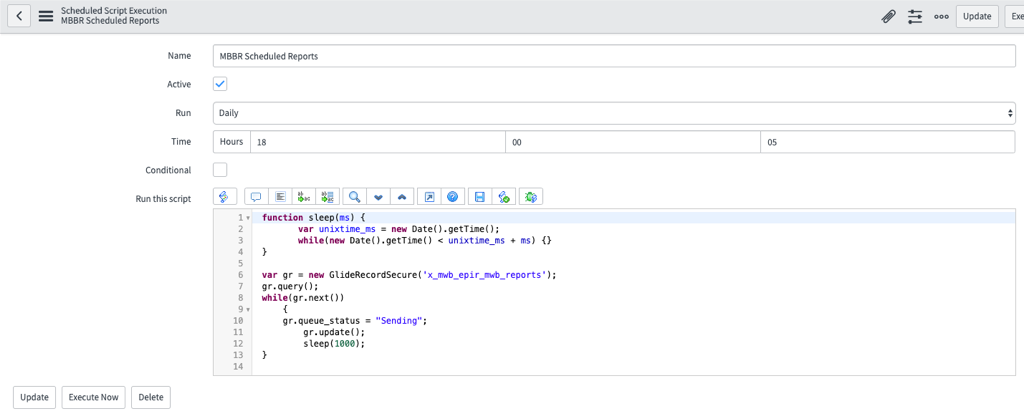Format code using the align lines icon

(280, 197)
